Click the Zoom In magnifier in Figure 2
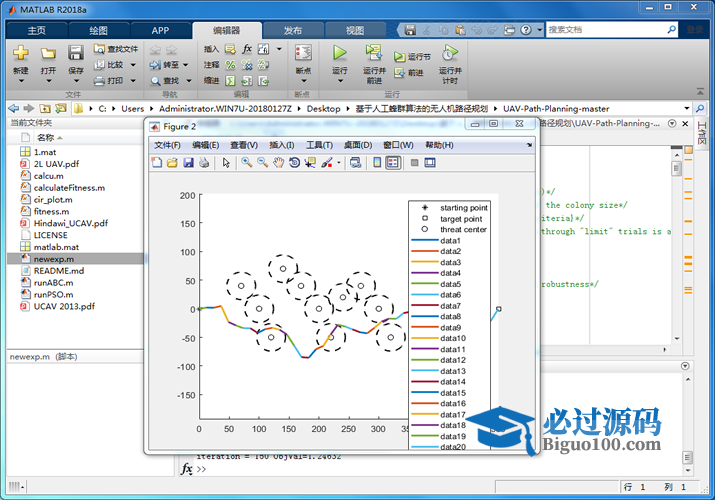 247,162
